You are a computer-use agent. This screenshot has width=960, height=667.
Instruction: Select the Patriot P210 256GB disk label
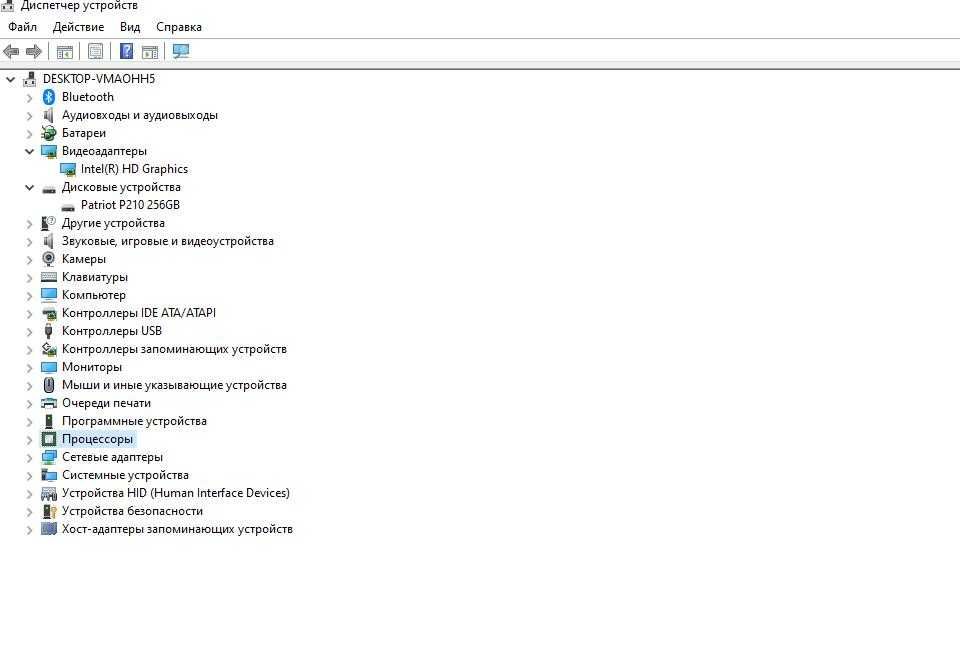[130, 205]
